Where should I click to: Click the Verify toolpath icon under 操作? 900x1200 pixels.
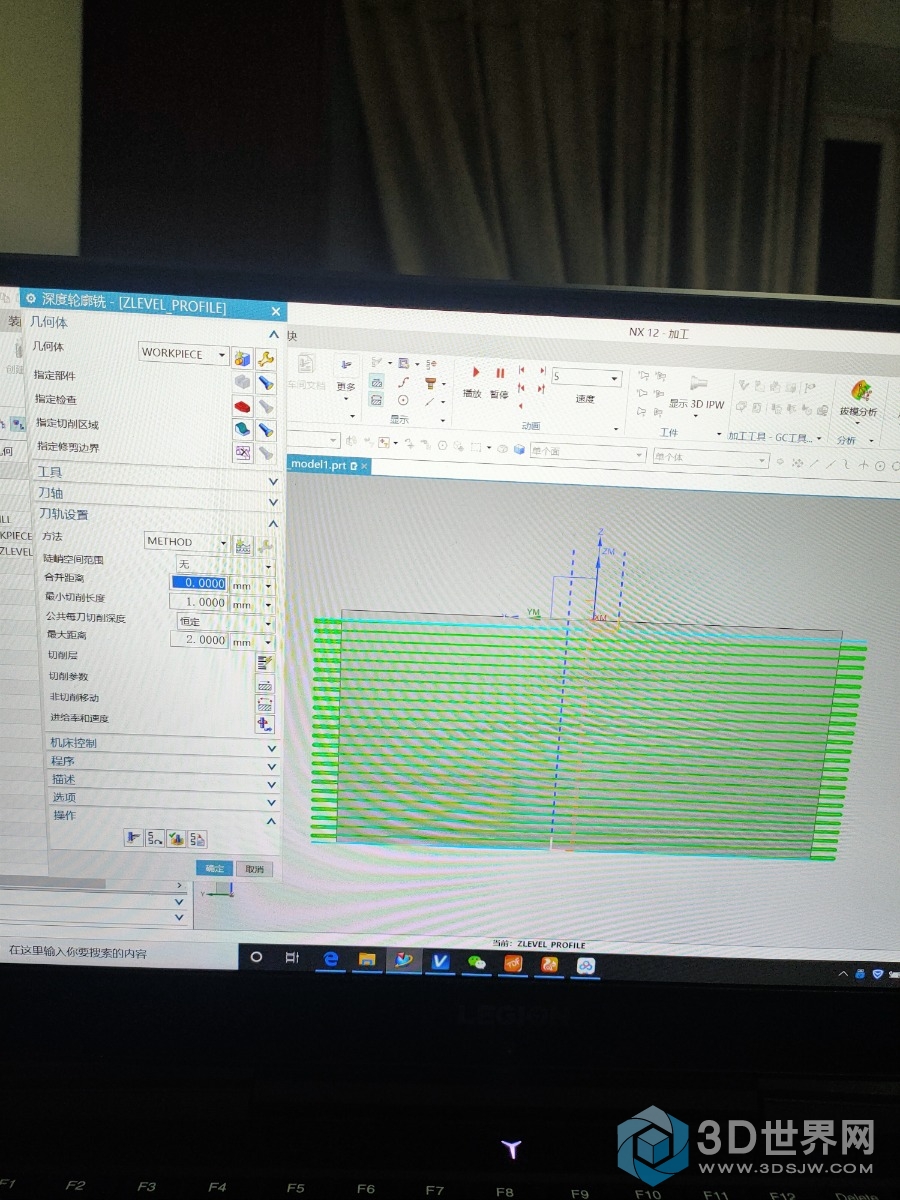pyautogui.click(x=177, y=838)
